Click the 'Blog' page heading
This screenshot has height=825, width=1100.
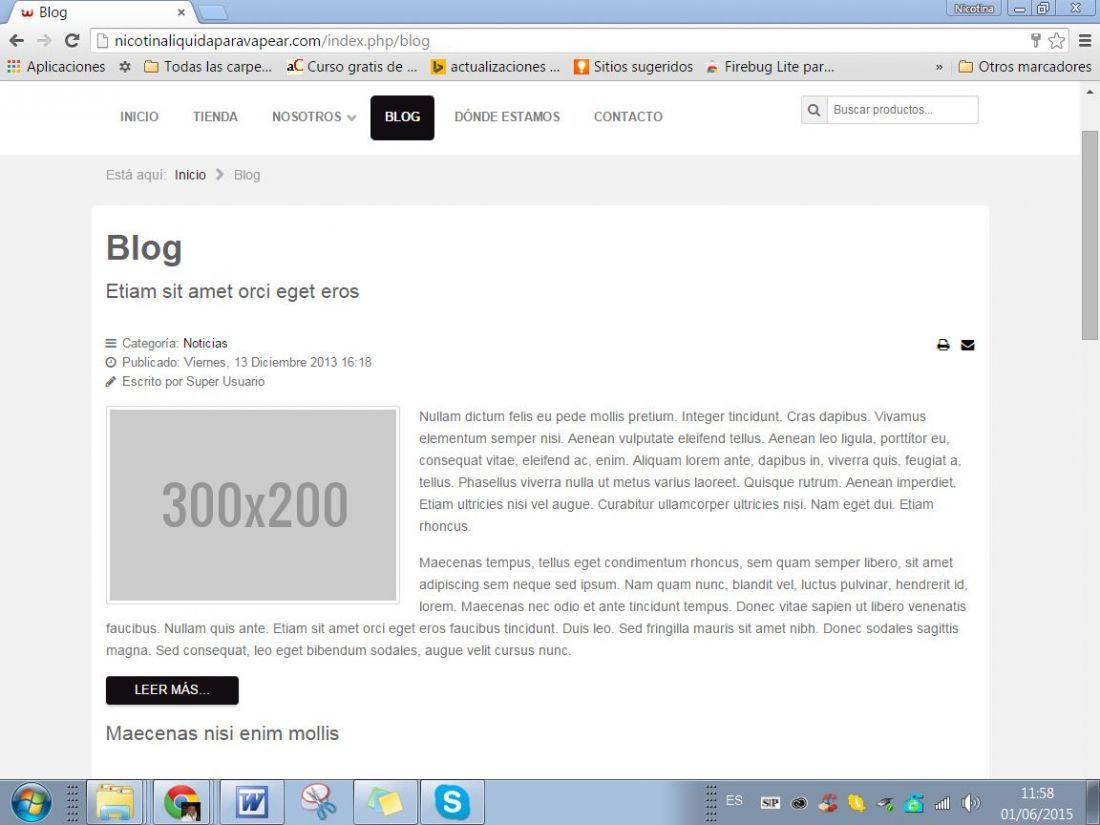(x=144, y=248)
